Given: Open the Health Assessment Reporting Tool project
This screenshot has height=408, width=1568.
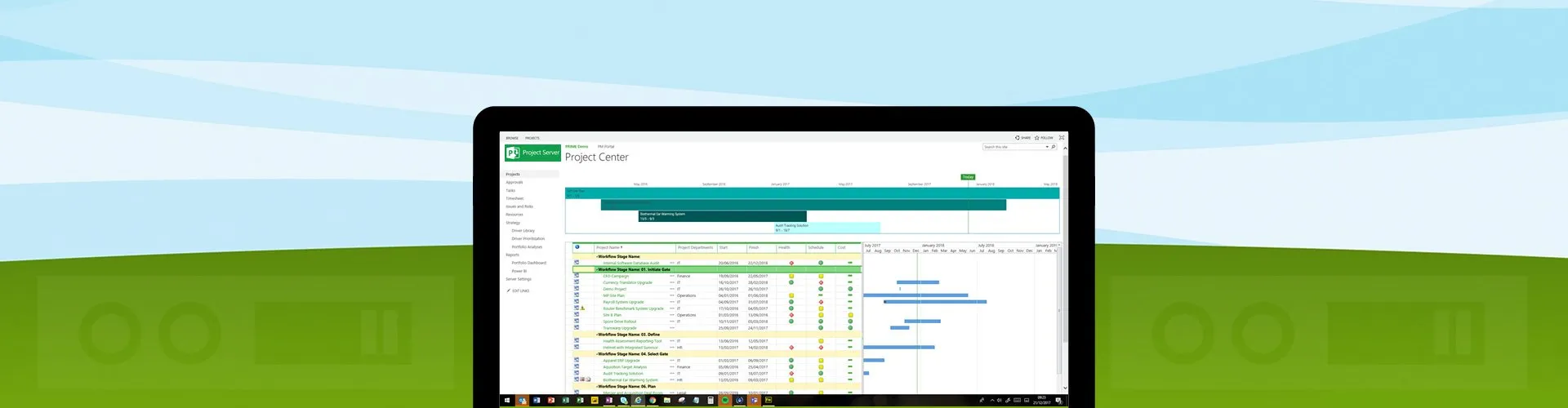Looking at the screenshot, I should tap(633, 341).
